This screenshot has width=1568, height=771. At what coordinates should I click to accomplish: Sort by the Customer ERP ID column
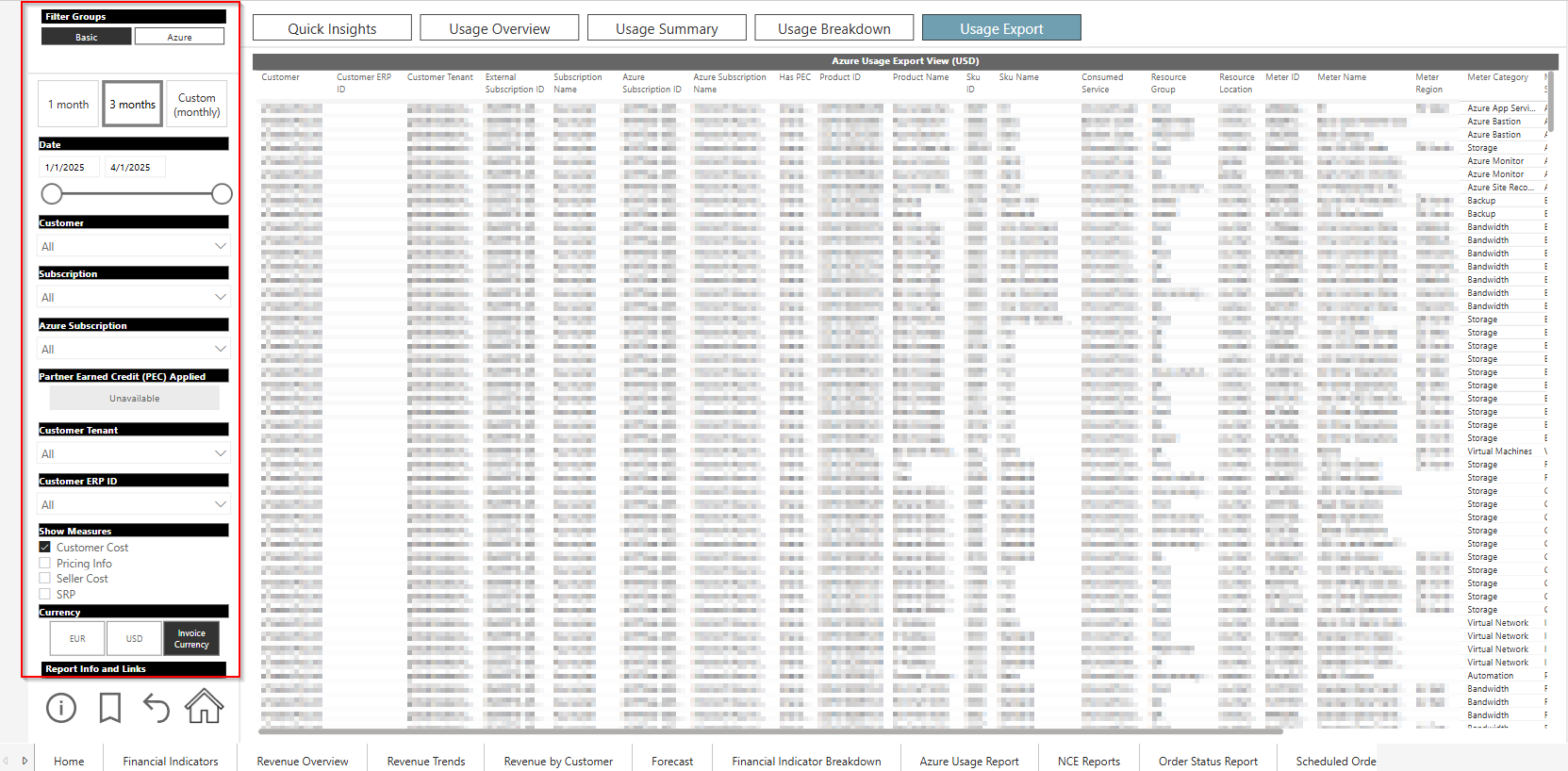364,83
